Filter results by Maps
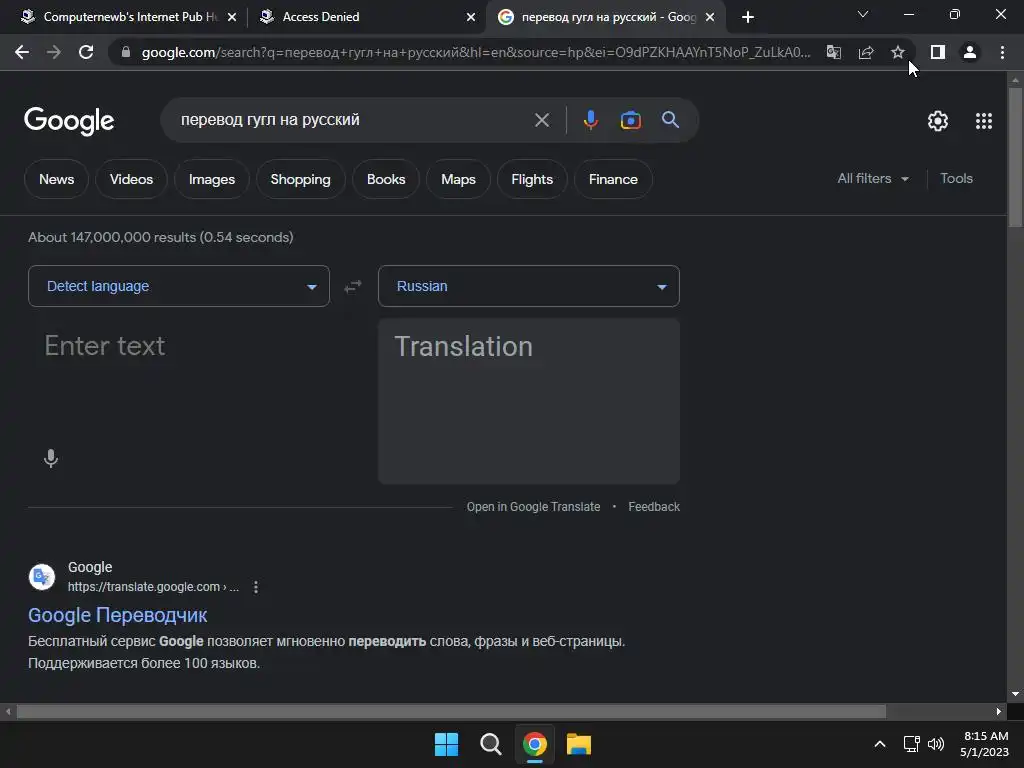 458,179
